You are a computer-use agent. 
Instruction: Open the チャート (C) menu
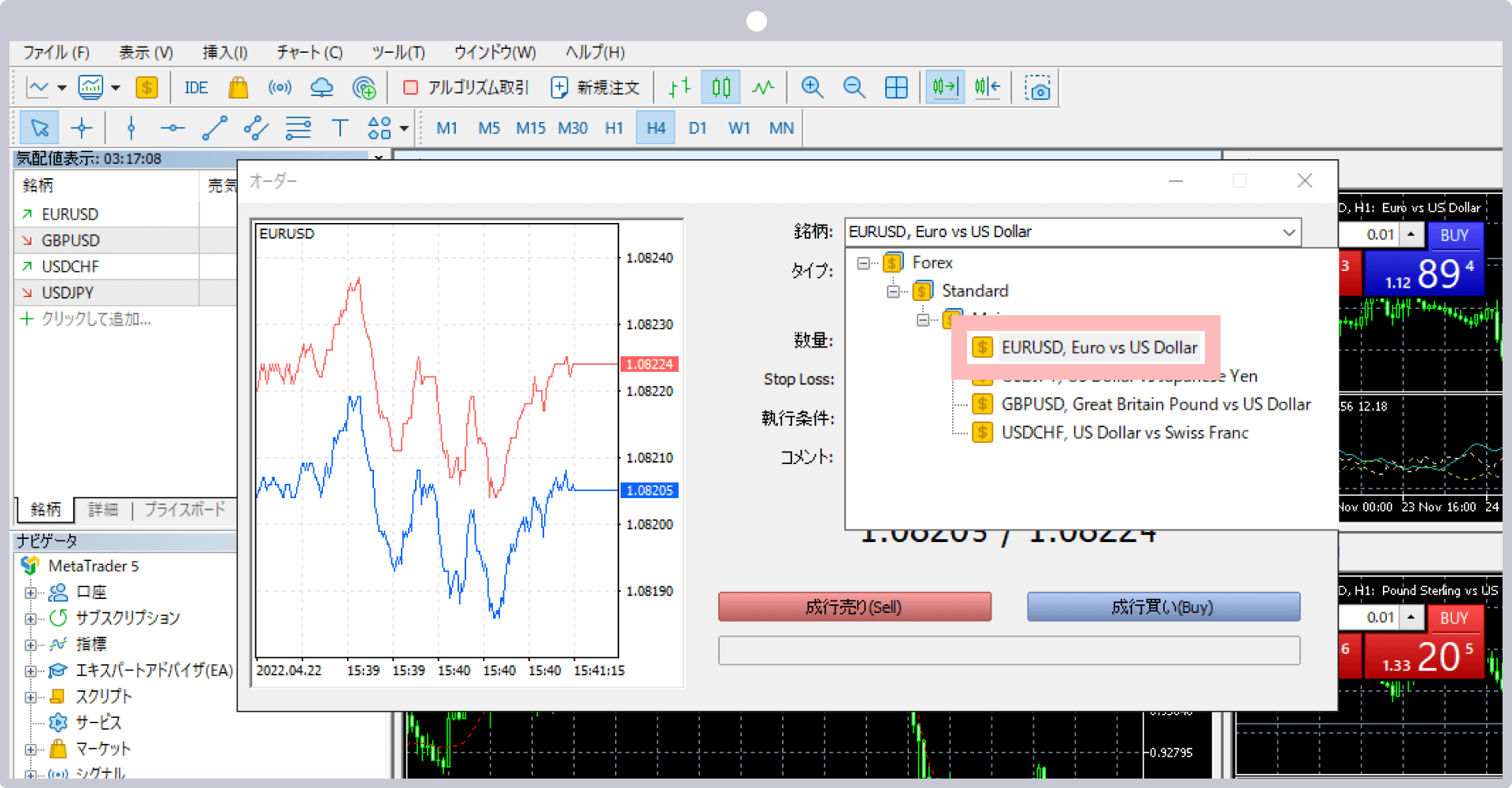(x=309, y=53)
